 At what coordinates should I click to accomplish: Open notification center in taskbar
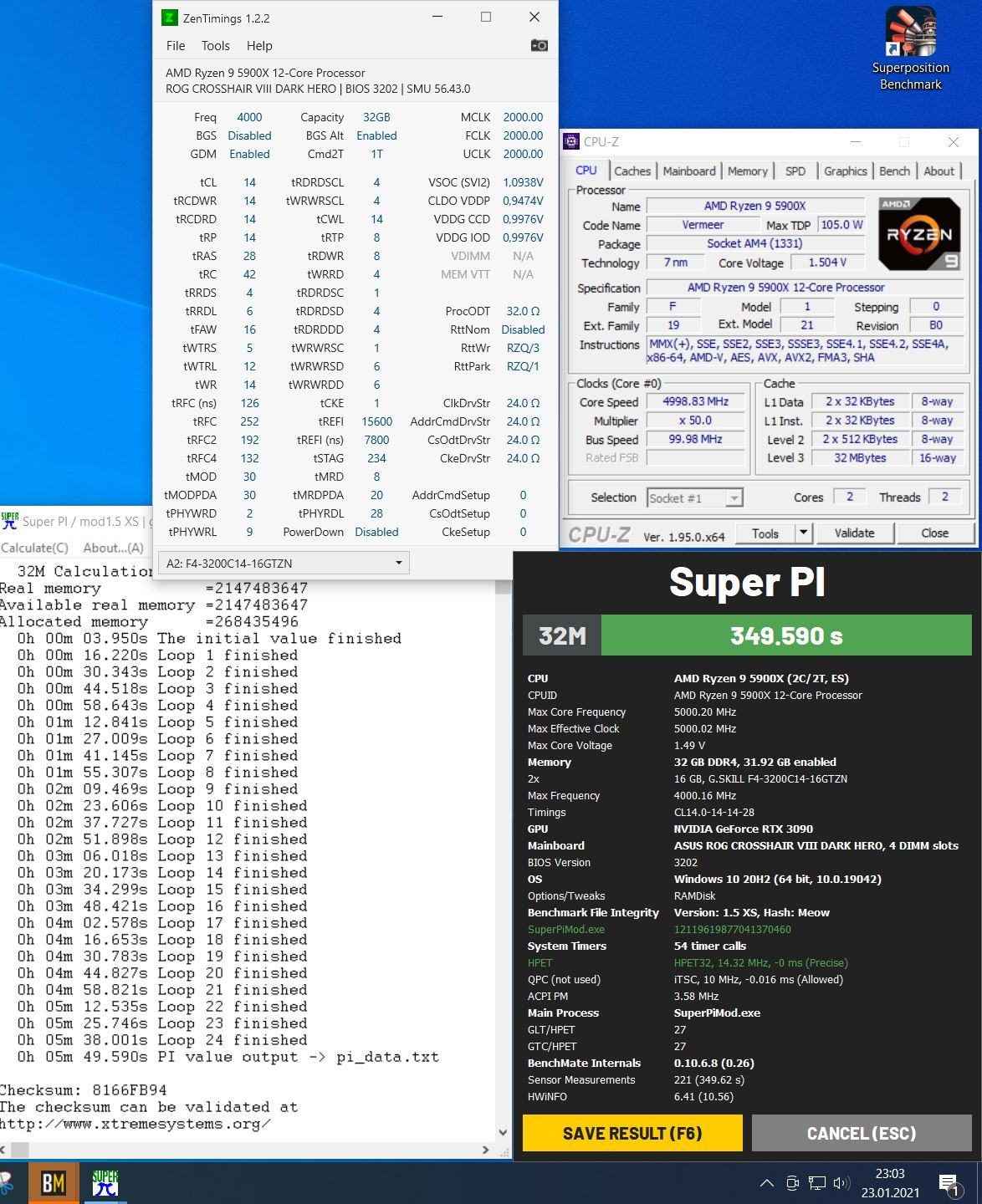pos(949,1184)
